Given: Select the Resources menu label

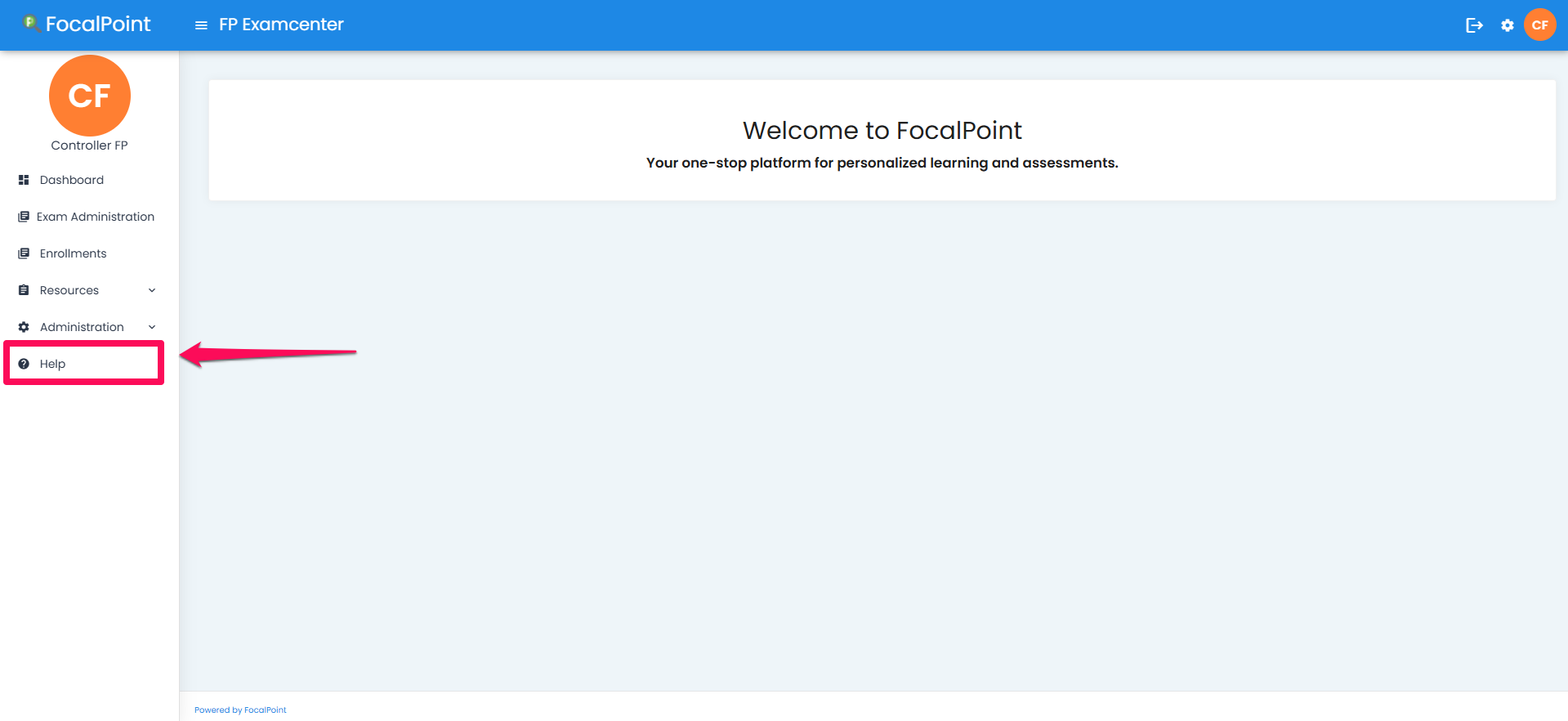Looking at the screenshot, I should coord(69,290).
